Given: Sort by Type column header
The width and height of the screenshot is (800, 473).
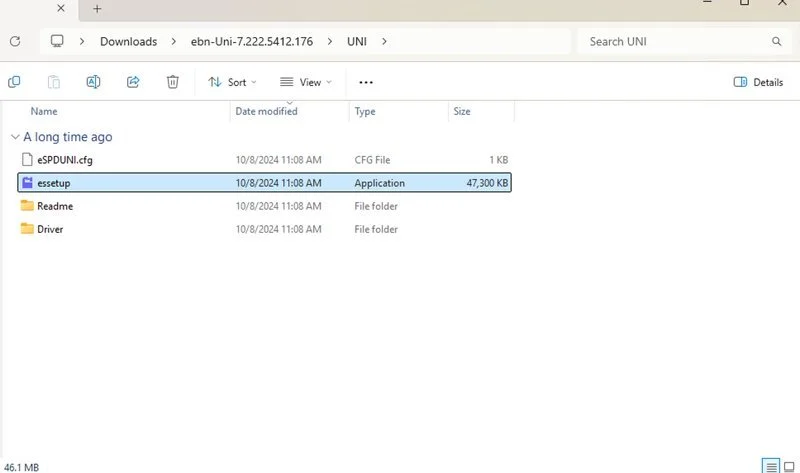Looking at the screenshot, I should point(365,111).
